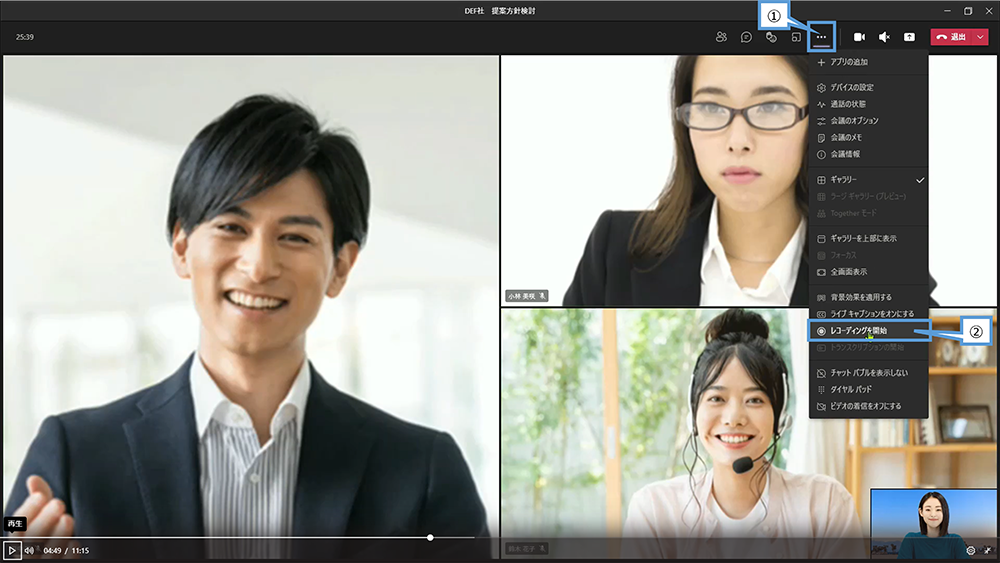Click the record icon beside レコーディングを開始
Image resolution: width=1000 pixels, height=563 pixels.
pos(821,331)
